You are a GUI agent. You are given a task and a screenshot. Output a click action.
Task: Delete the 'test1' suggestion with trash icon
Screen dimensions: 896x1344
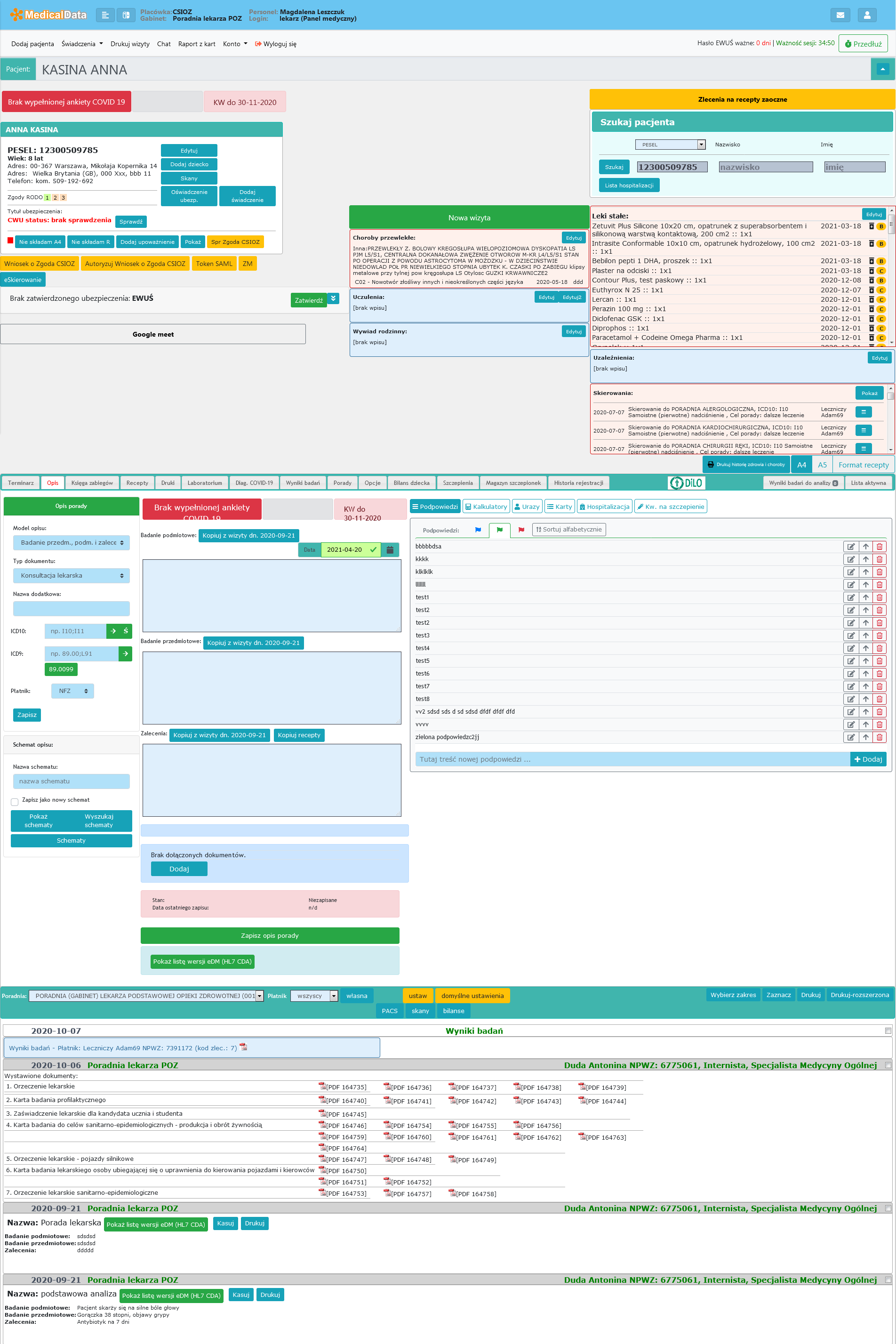(879, 597)
